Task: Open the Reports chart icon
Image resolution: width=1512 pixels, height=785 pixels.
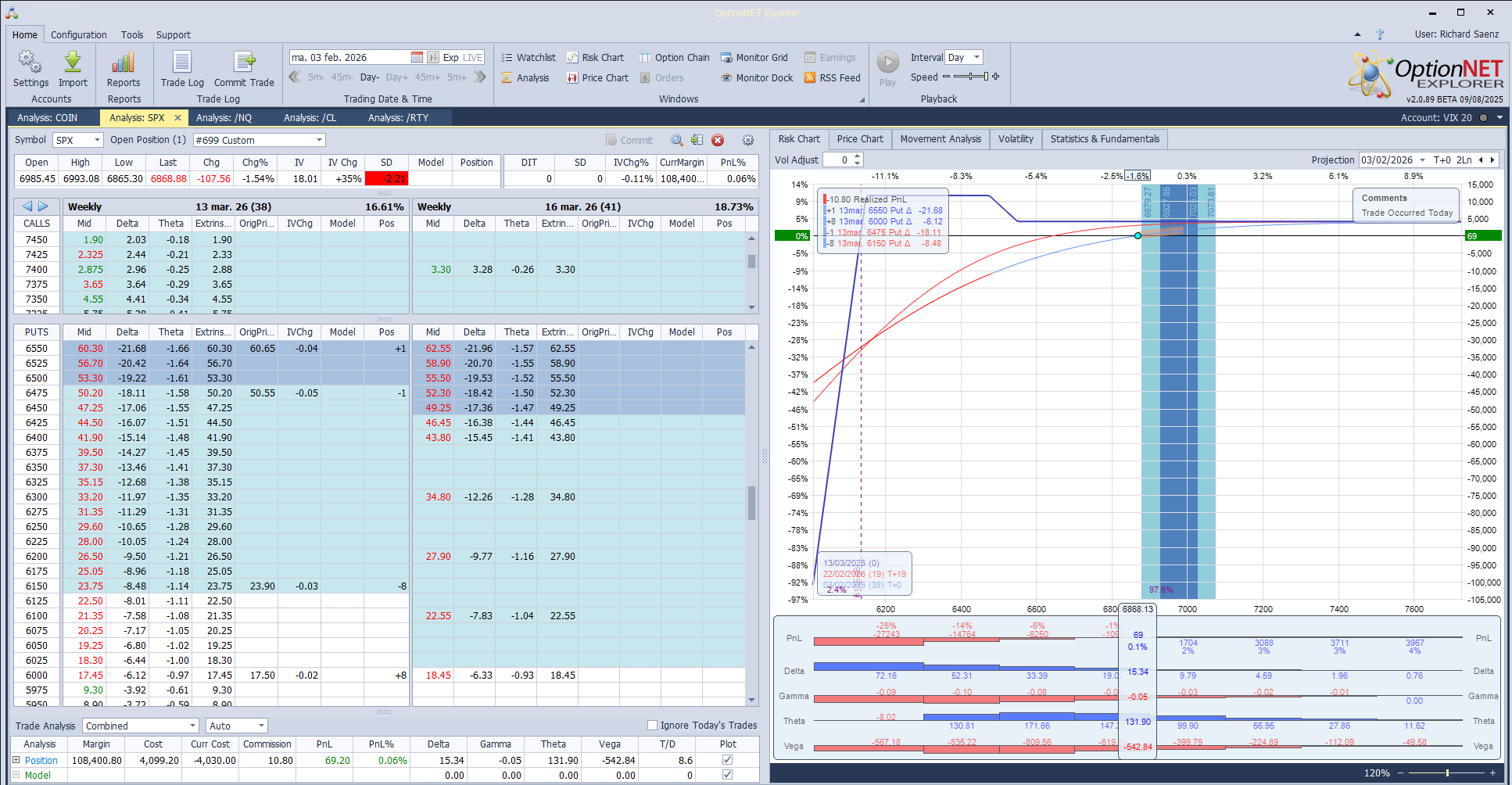Action: [x=124, y=63]
